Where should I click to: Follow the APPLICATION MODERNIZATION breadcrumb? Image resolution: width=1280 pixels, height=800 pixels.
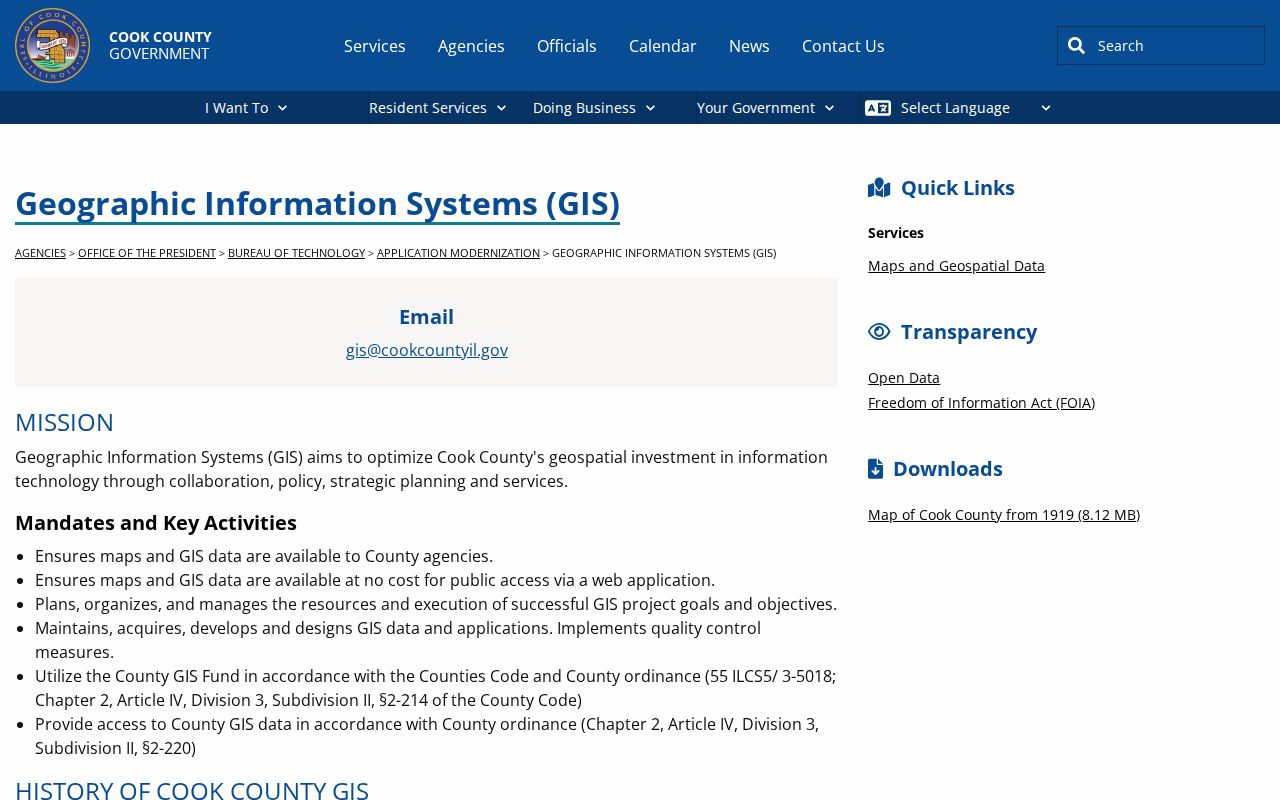(x=458, y=253)
